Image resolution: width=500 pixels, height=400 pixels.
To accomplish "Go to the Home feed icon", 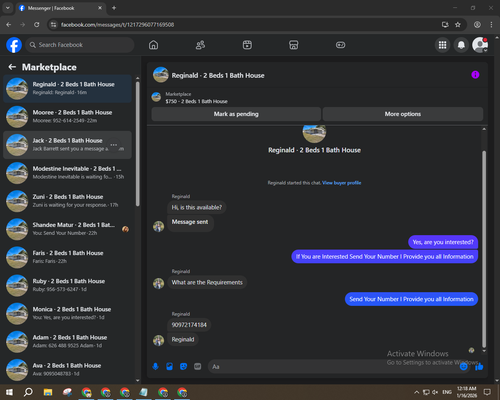I will click(153, 45).
